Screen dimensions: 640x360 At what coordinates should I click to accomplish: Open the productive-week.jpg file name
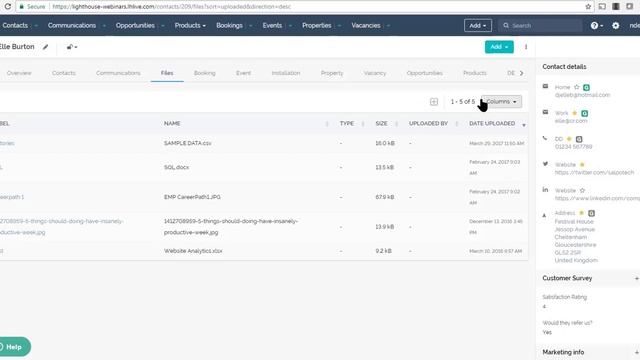pos(231,227)
